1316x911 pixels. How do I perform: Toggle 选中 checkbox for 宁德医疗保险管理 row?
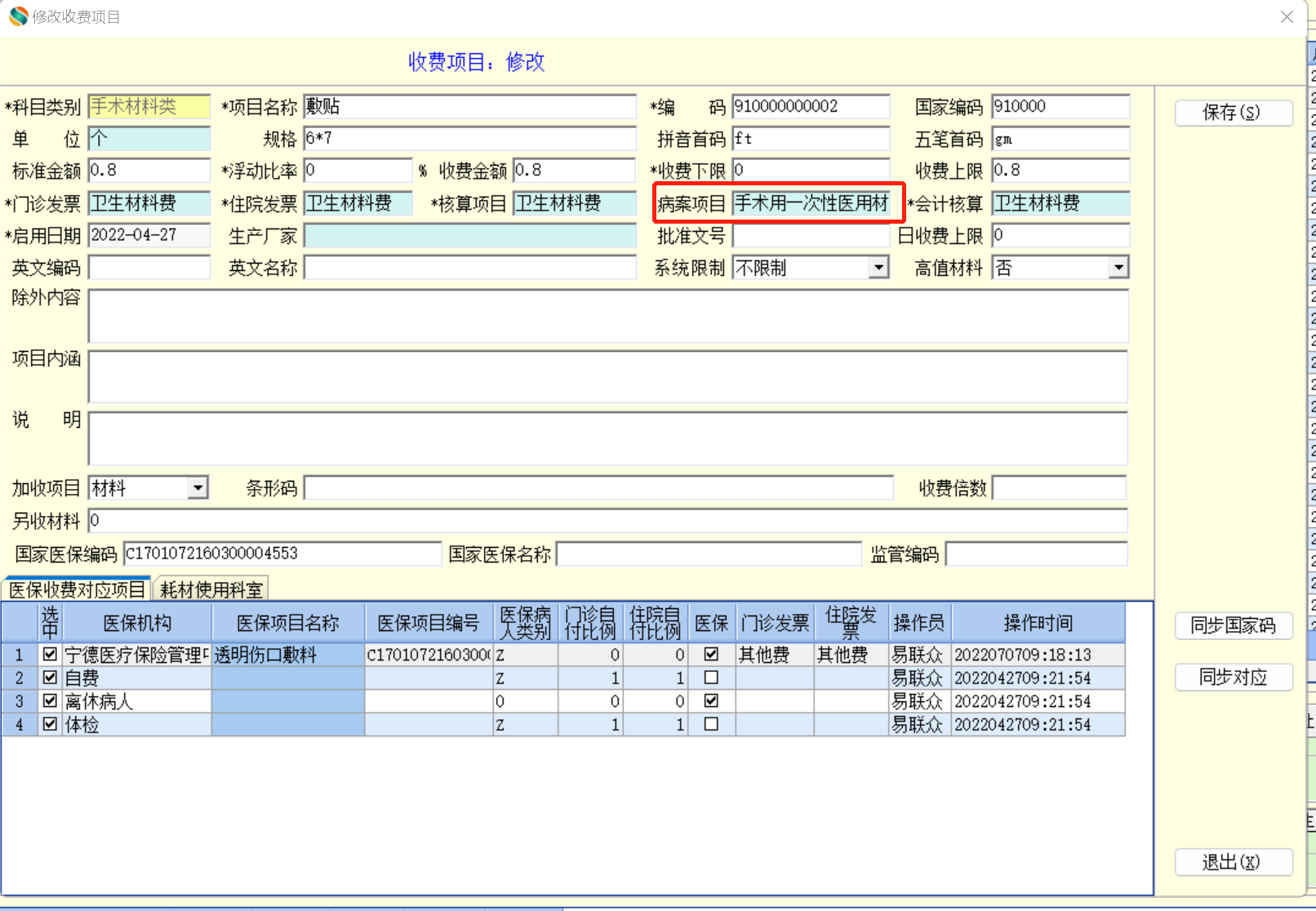tap(50, 655)
